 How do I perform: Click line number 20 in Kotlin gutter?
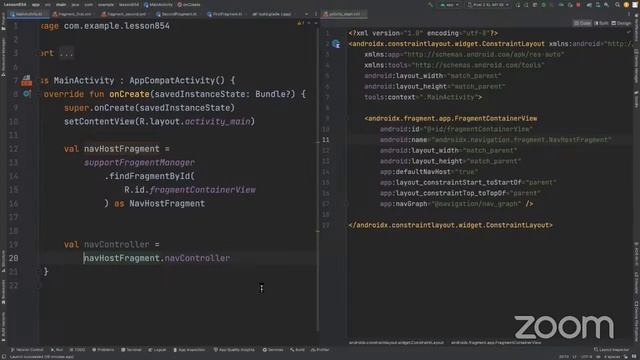(13, 258)
